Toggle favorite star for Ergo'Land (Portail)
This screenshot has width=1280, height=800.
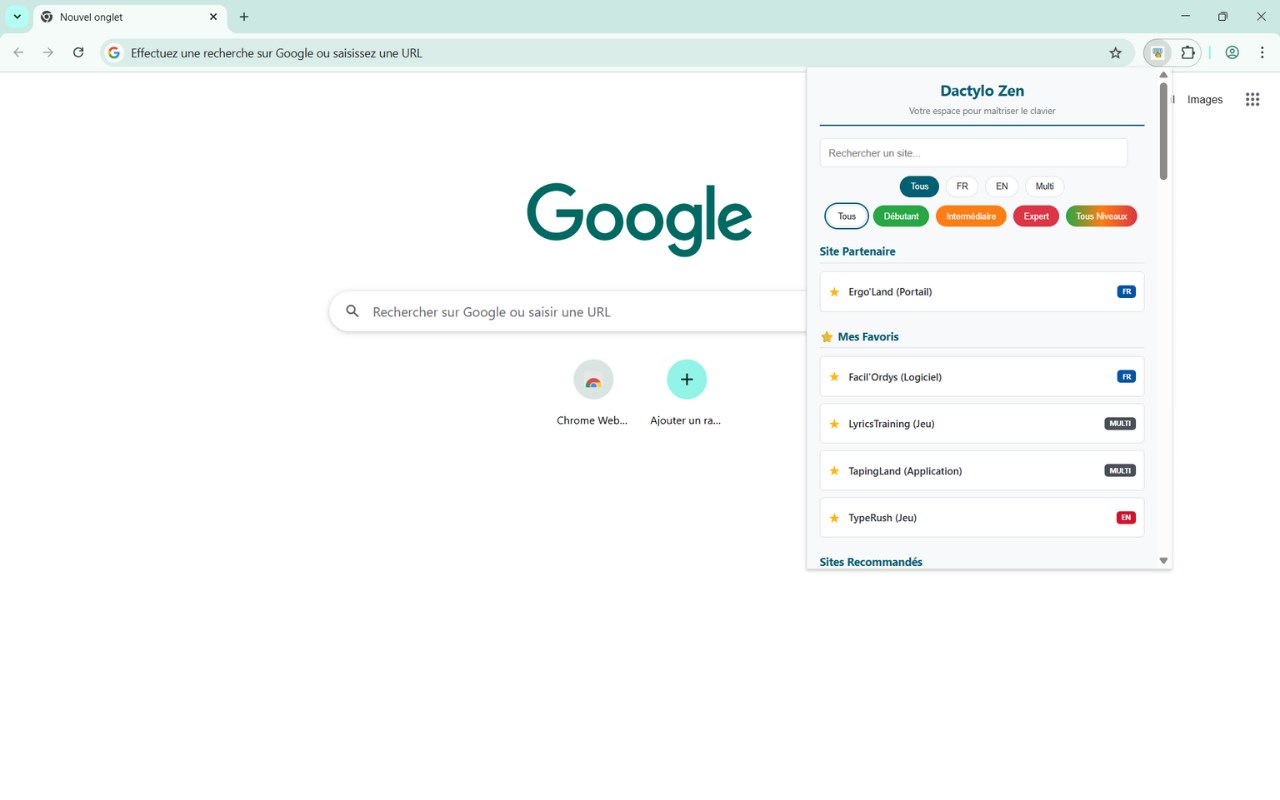click(834, 292)
